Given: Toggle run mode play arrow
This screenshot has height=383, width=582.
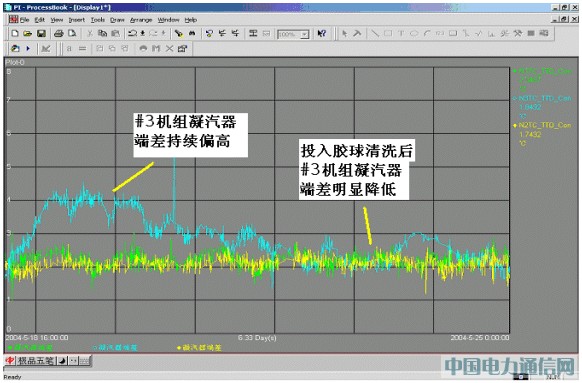Looking at the screenshot, I should pyautogui.click(x=28, y=48).
